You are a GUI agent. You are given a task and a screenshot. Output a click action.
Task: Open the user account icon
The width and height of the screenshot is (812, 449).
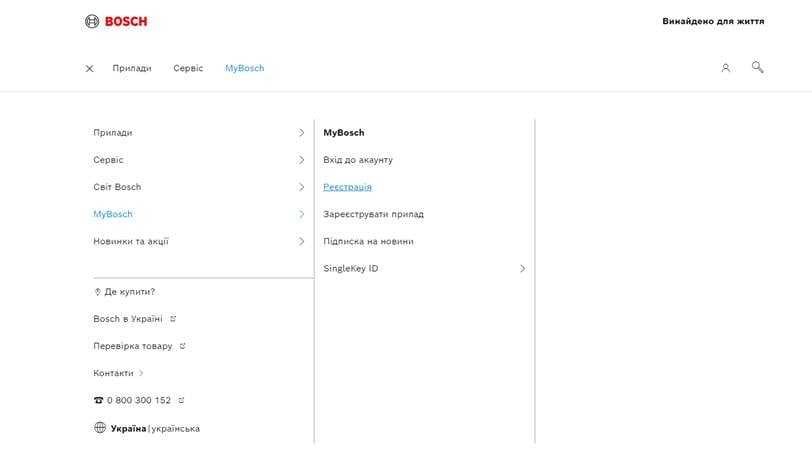726,68
